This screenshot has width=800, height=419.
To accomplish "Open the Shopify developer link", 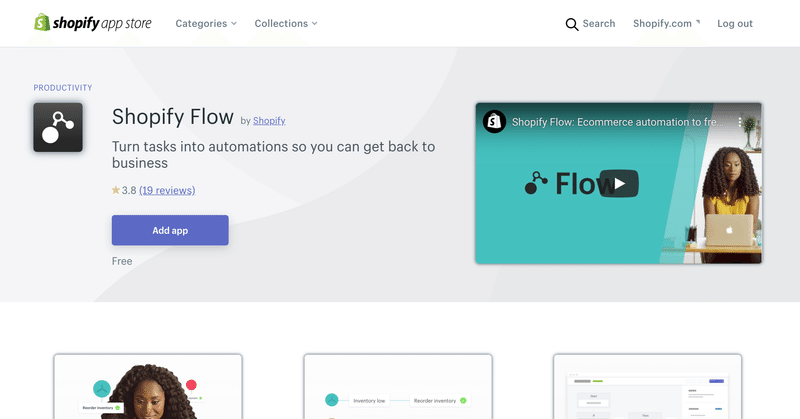I will 269,120.
